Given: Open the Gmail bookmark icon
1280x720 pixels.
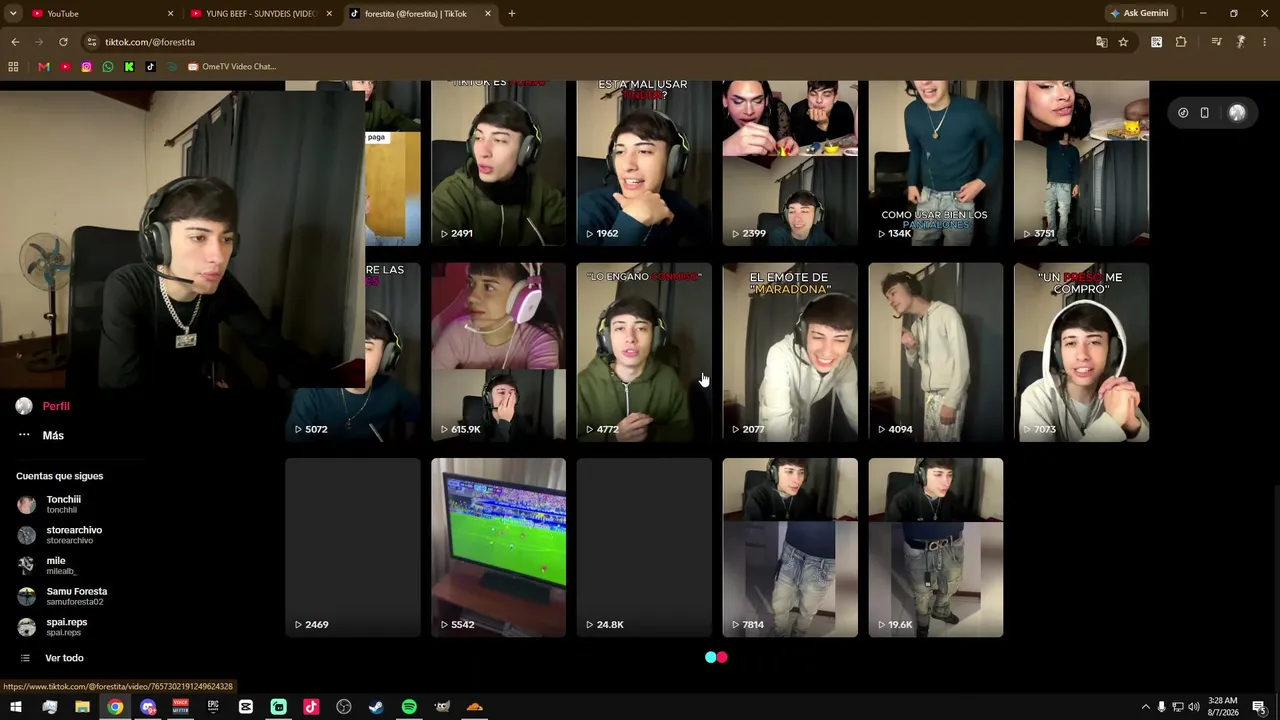Looking at the screenshot, I should [44, 67].
